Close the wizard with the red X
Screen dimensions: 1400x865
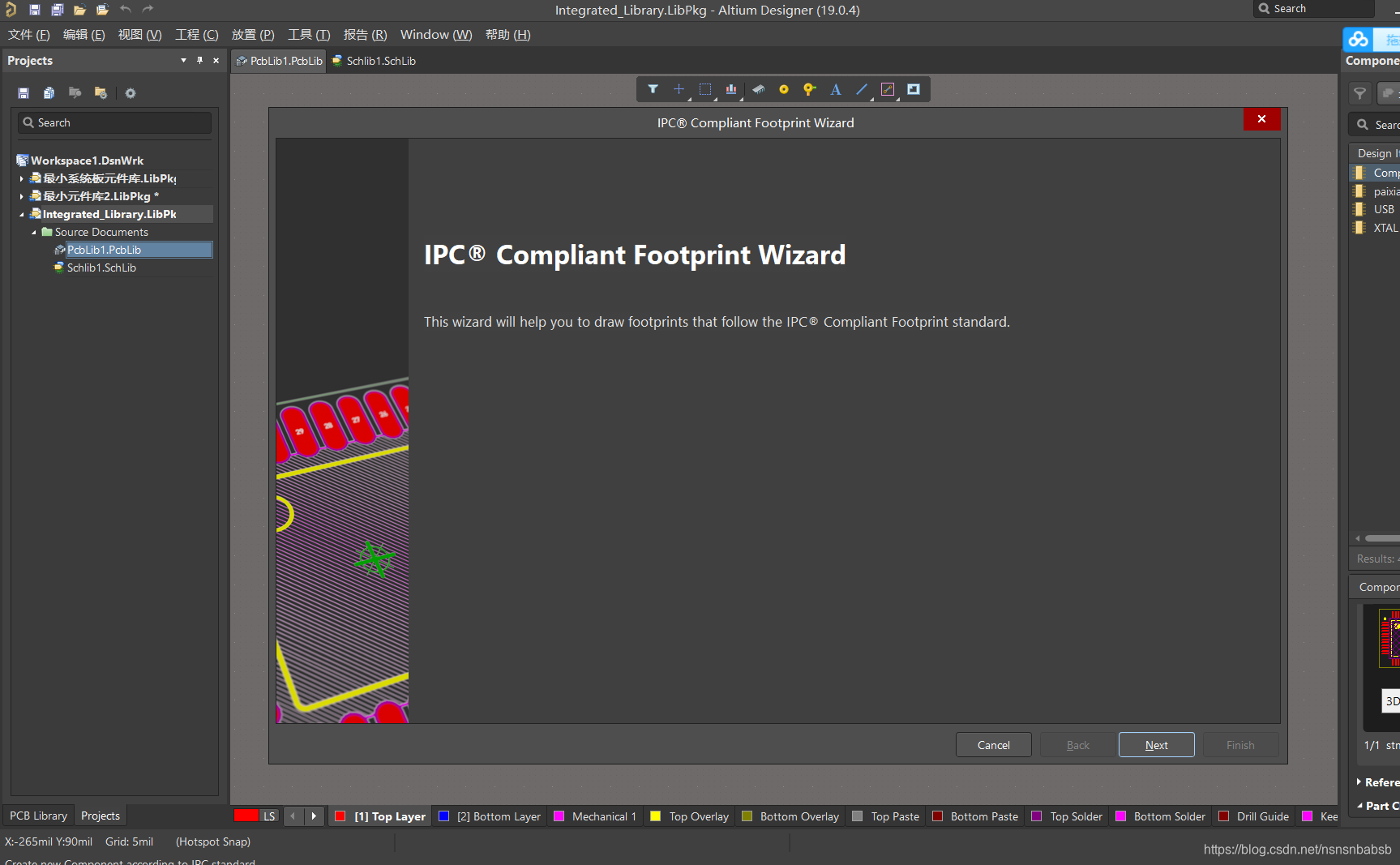tap(1261, 119)
